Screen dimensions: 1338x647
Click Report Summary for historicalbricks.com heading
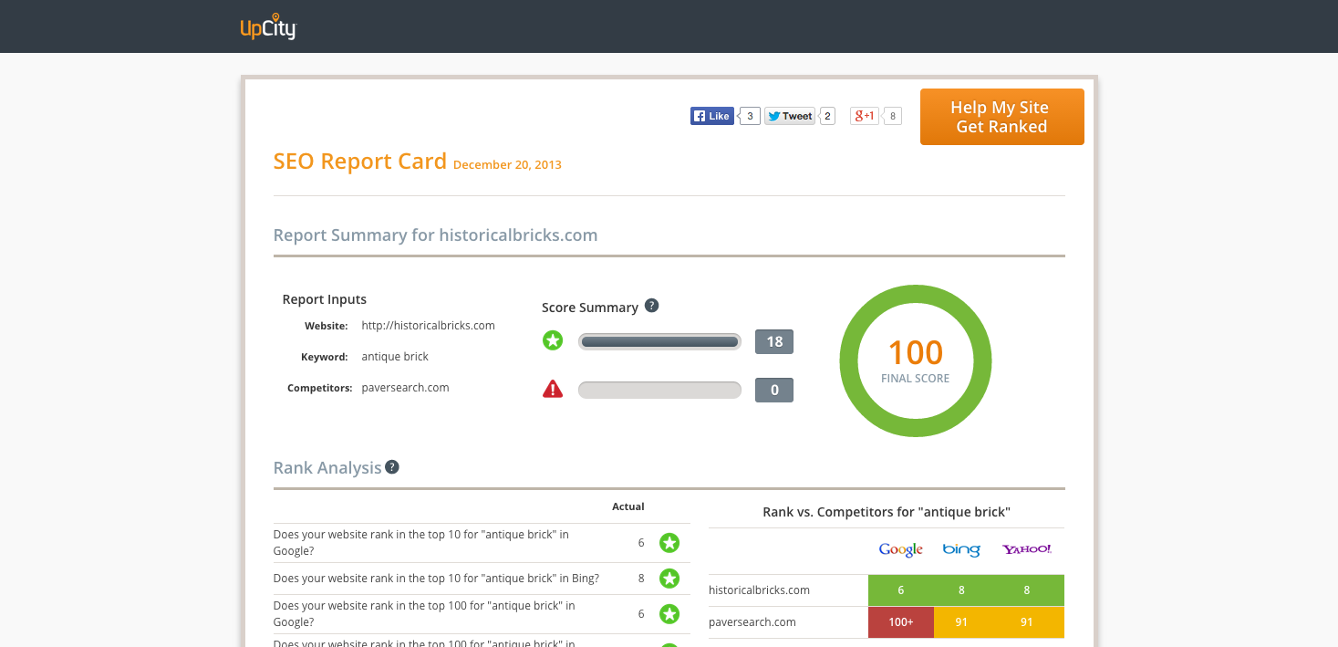(435, 235)
